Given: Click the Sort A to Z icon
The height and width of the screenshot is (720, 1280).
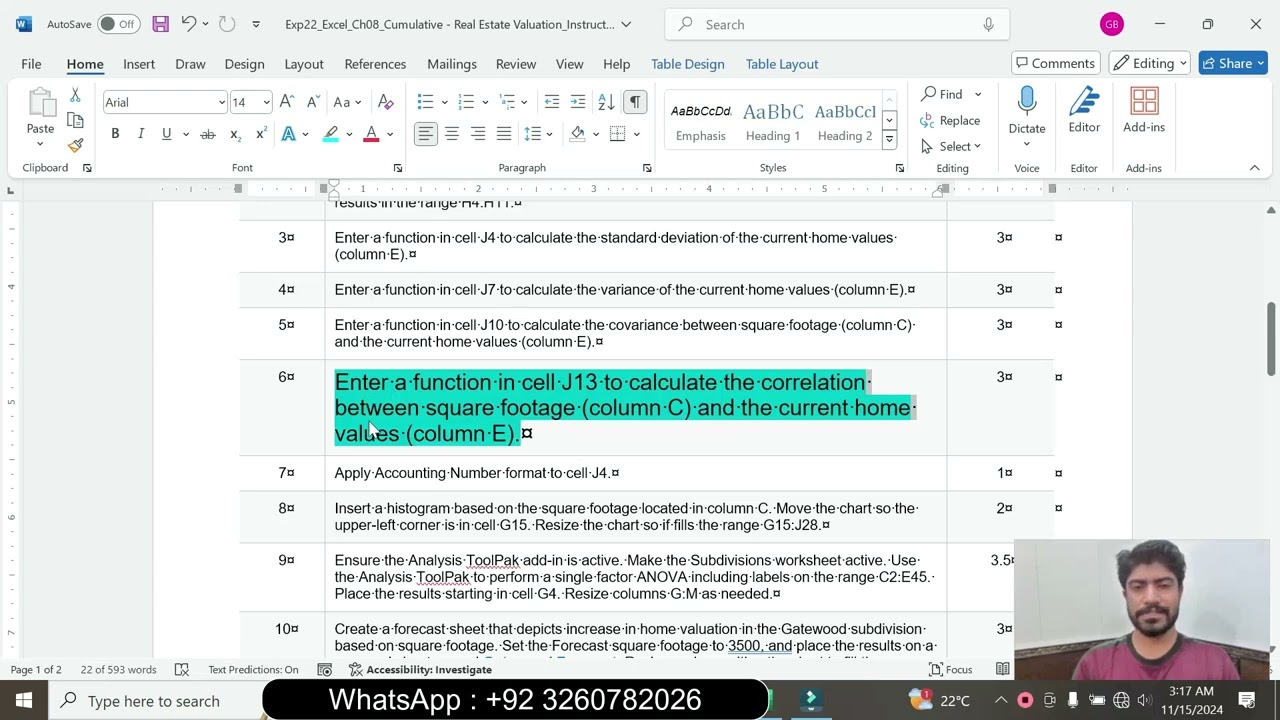Looking at the screenshot, I should (606, 102).
